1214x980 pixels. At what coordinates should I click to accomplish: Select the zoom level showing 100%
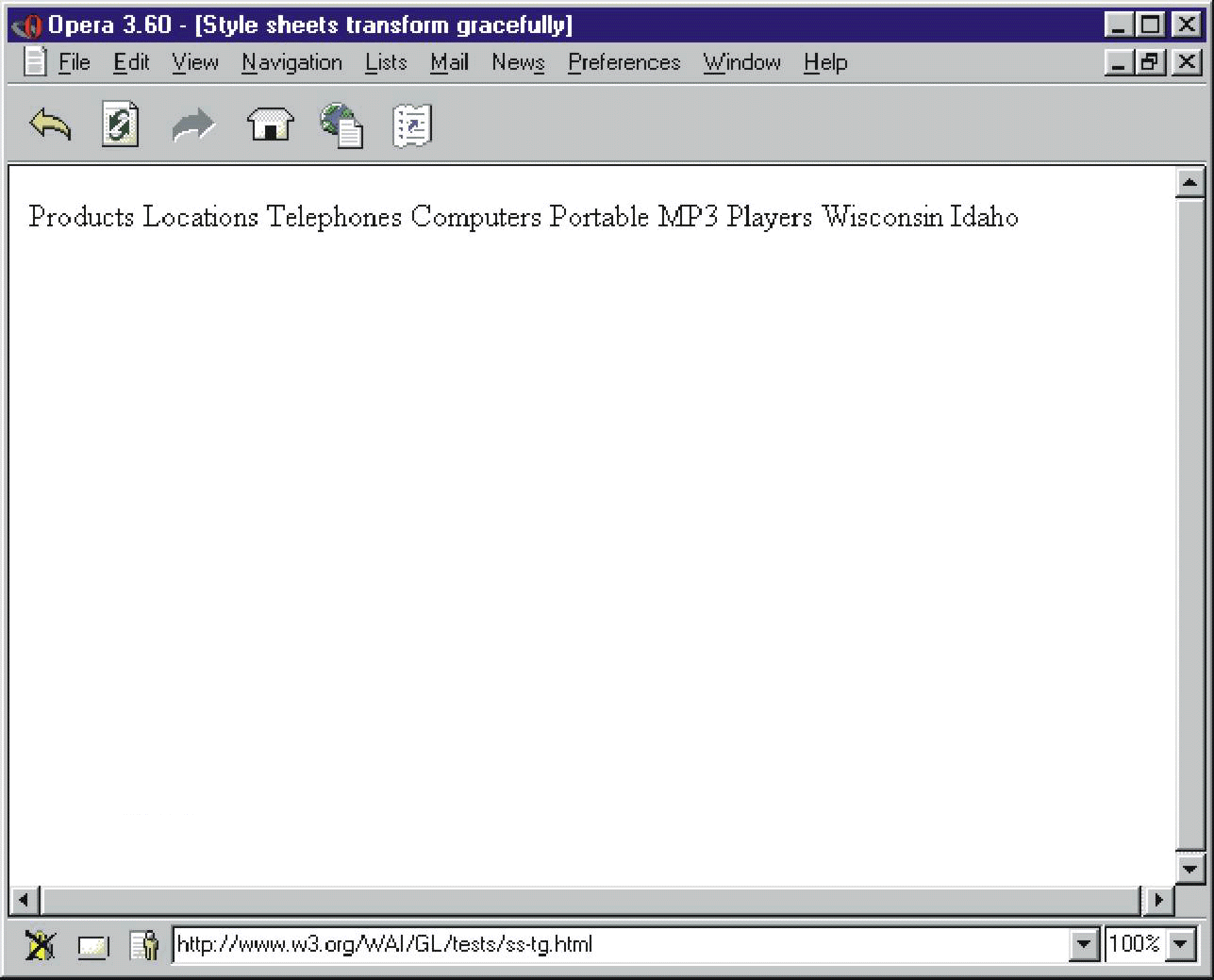click(1135, 944)
